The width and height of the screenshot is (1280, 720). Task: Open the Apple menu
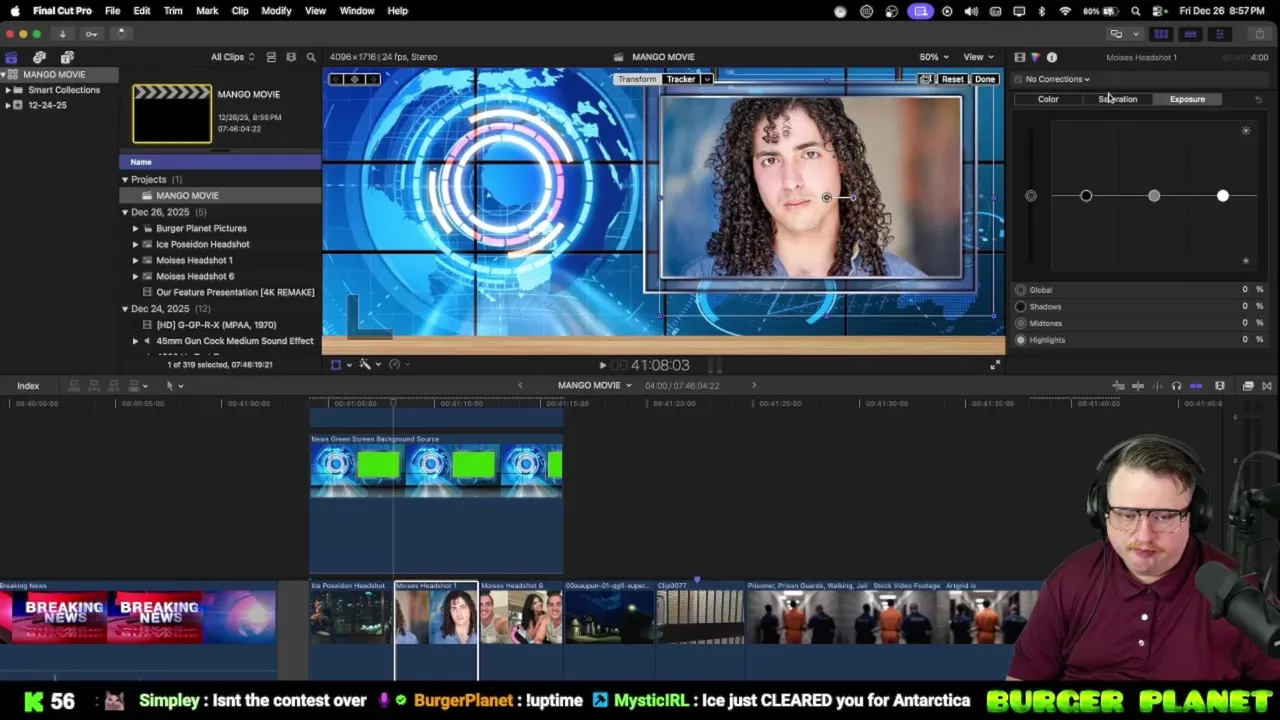(15, 11)
